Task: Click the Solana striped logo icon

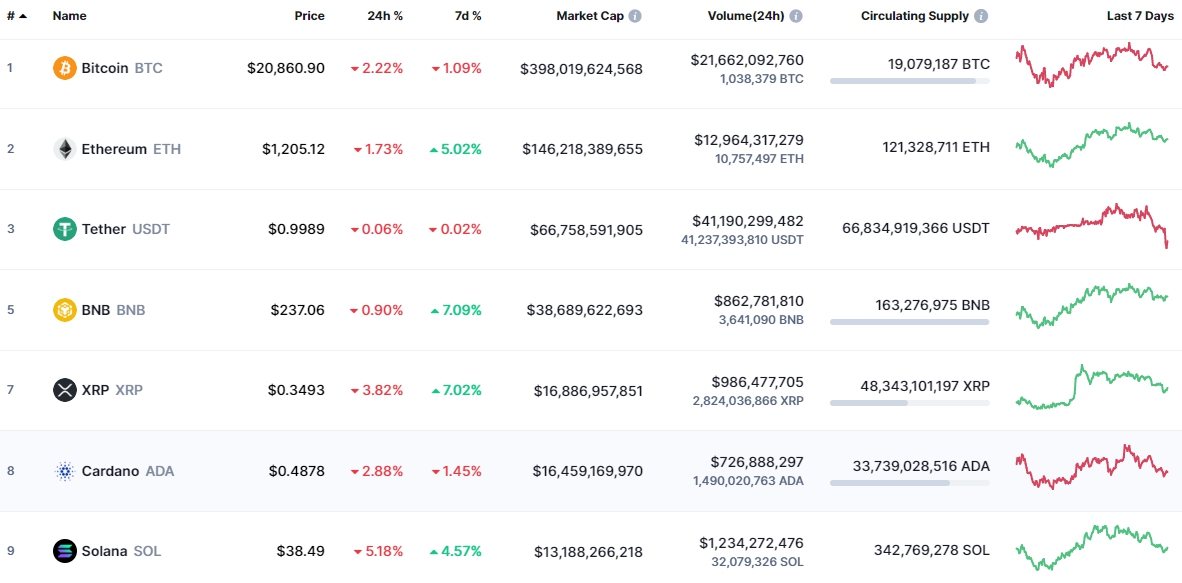Action: [65, 551]
